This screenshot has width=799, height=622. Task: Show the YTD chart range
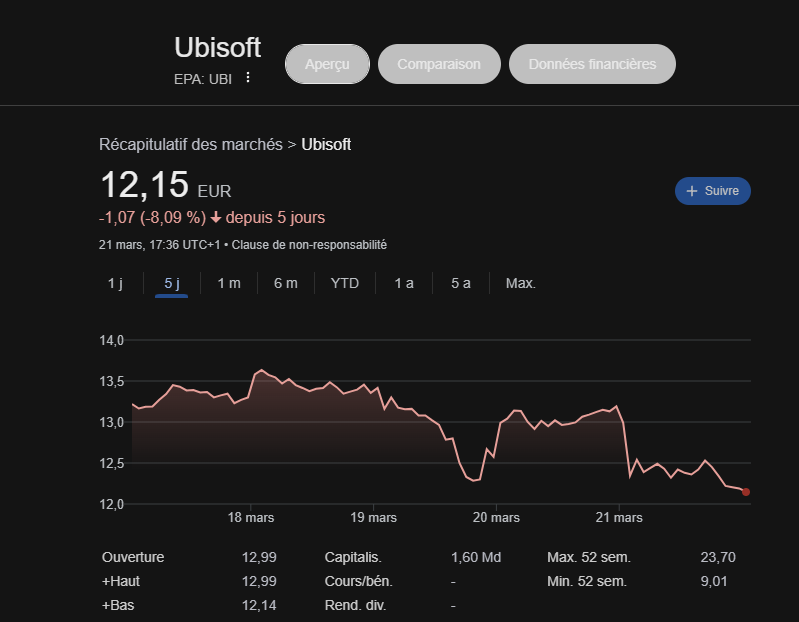pos(344,283)
